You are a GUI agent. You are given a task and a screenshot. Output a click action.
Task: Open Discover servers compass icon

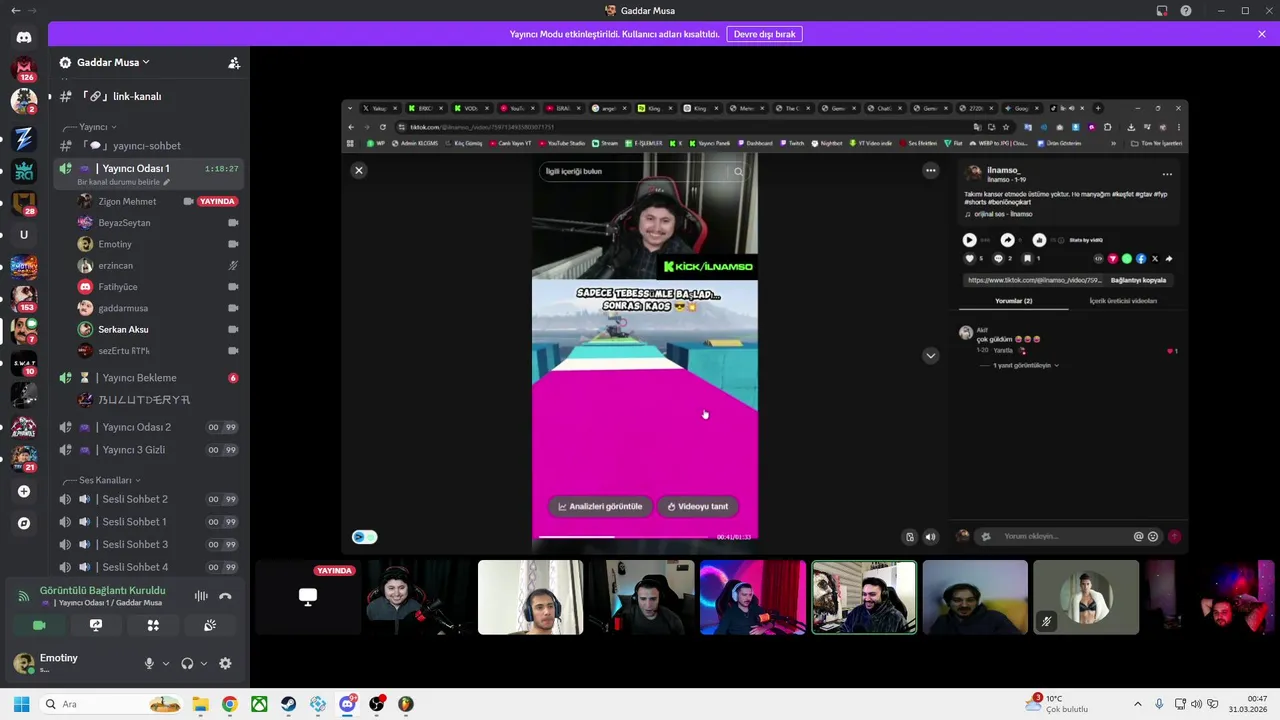click(24, 523)
